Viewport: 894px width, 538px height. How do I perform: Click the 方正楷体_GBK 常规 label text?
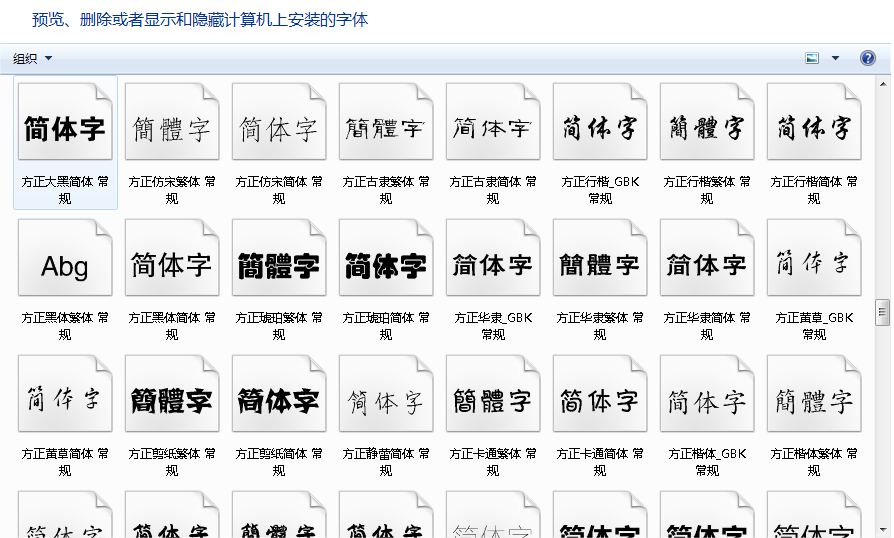[x=707, y=462]
